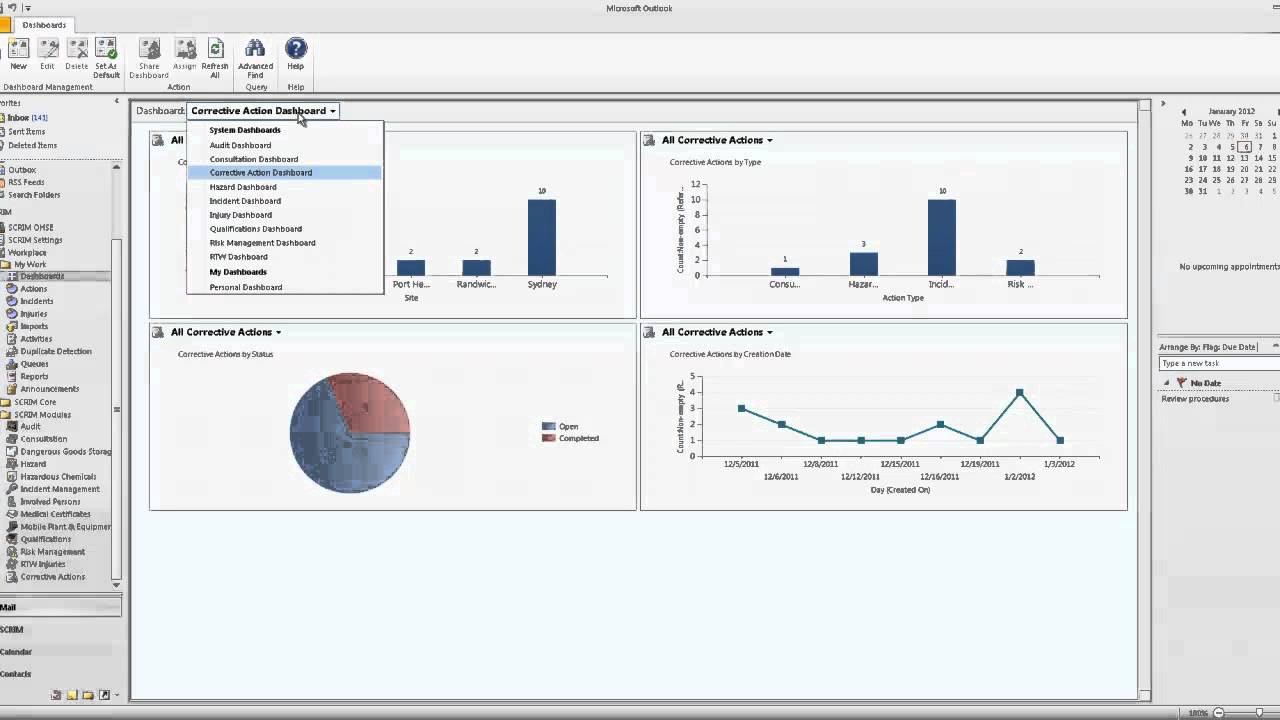Click navigation pane scrollbar down arrow

point(116,585)
